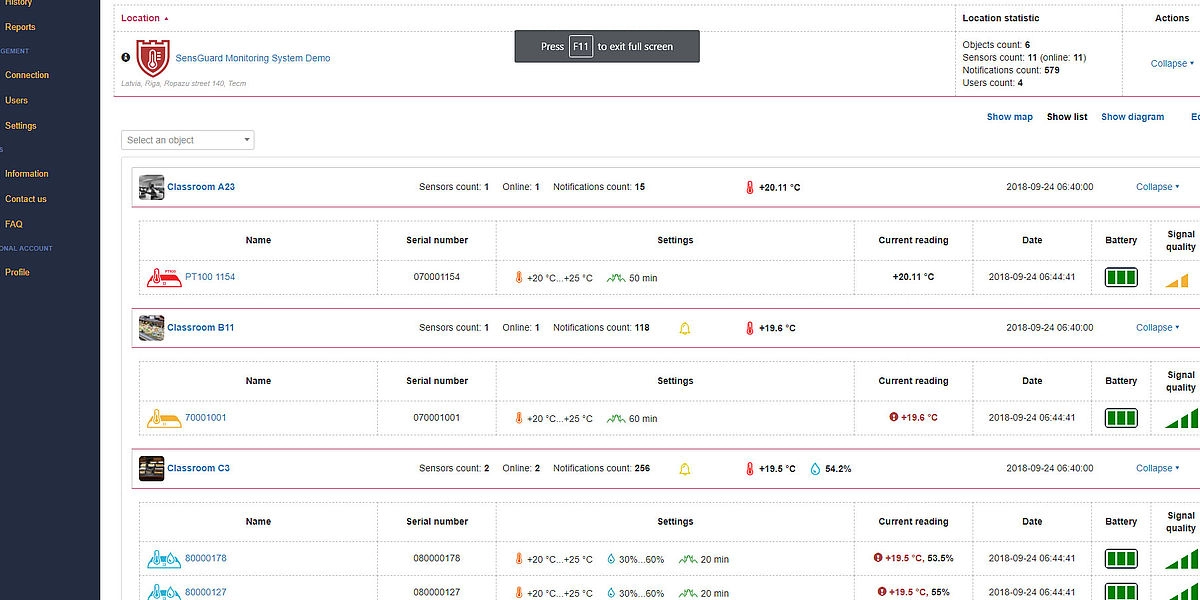The height and width of the screenshot is (600, 1200).
Task: Open the SensGuard Monitoring System Demo link
Action: coord(253,58)
